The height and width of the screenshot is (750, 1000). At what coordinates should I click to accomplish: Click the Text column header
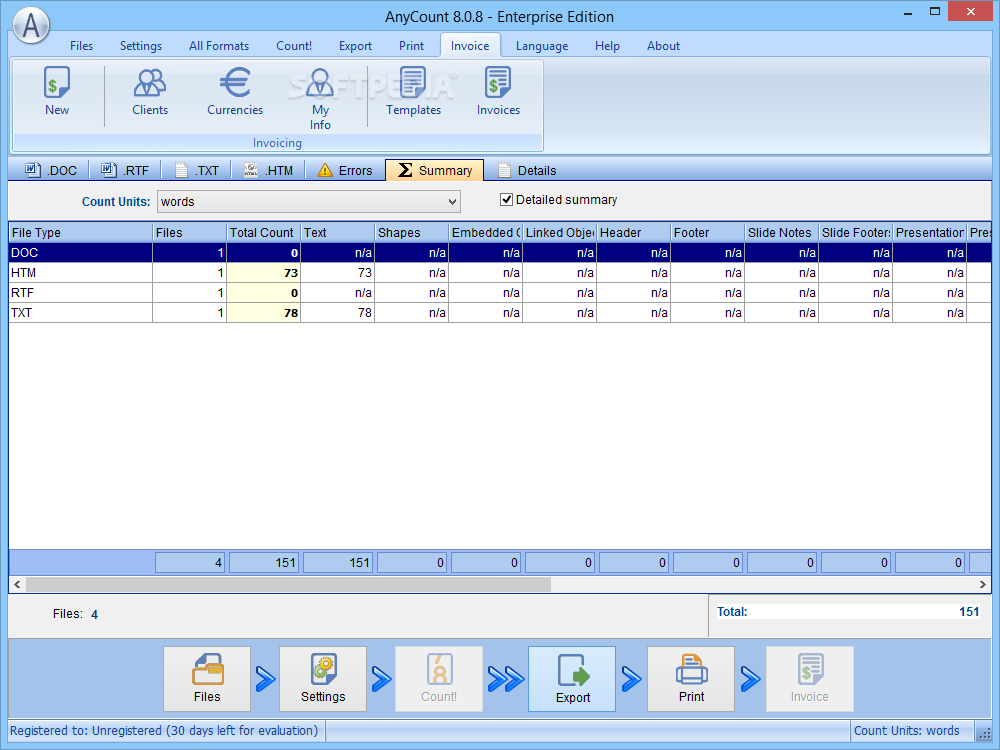coord(338,233)
